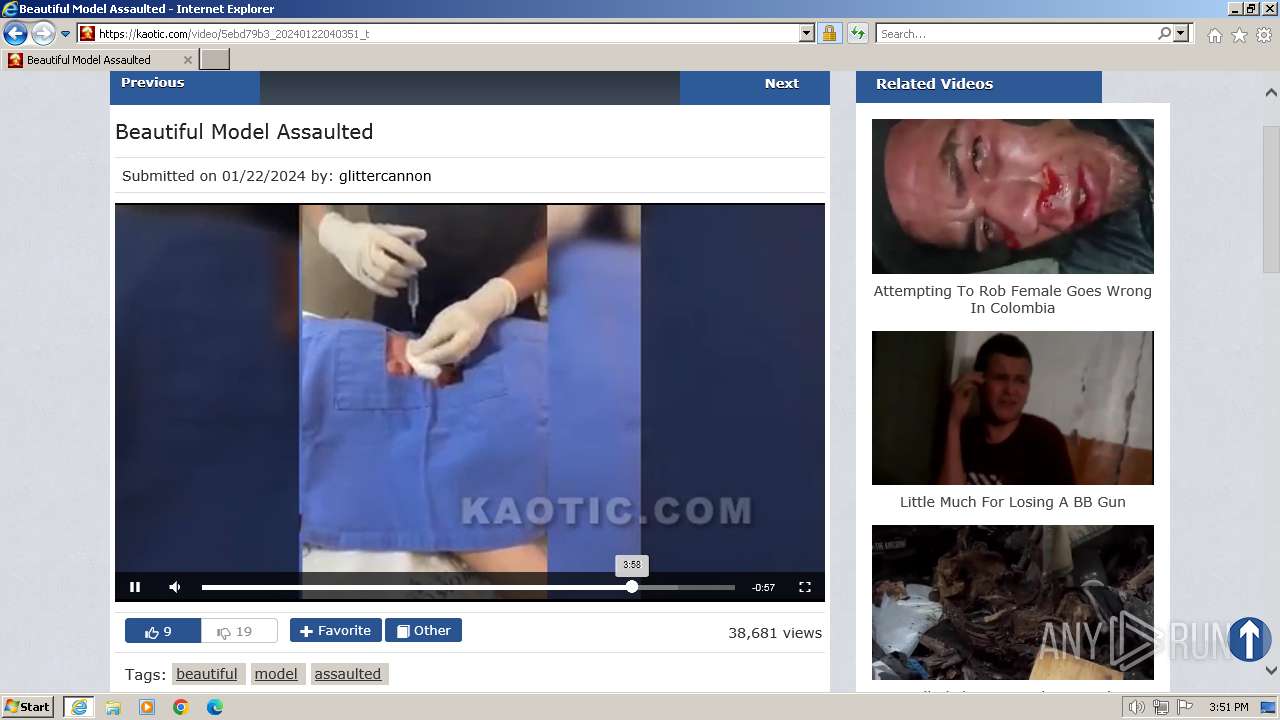Open a new blank tab
Image resolution: width=1280 pixels, height=720 pixels.
[x=215, y=59]
